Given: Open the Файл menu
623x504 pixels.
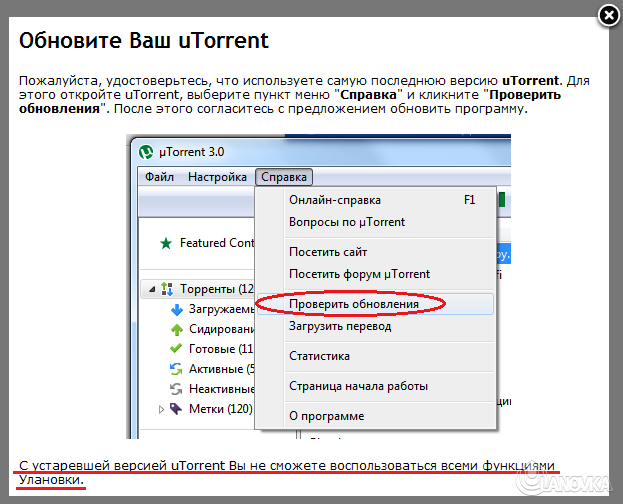Looking at the screenshot, I should (x=159, y=177).
